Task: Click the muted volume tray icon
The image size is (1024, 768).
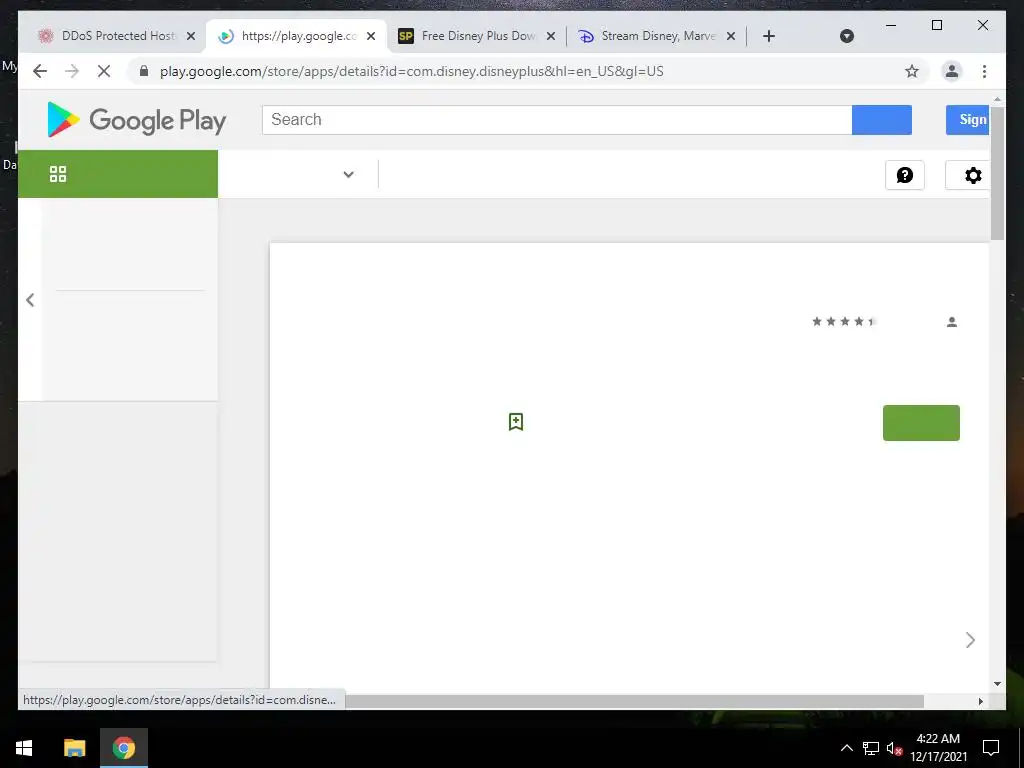Action: 894,748
